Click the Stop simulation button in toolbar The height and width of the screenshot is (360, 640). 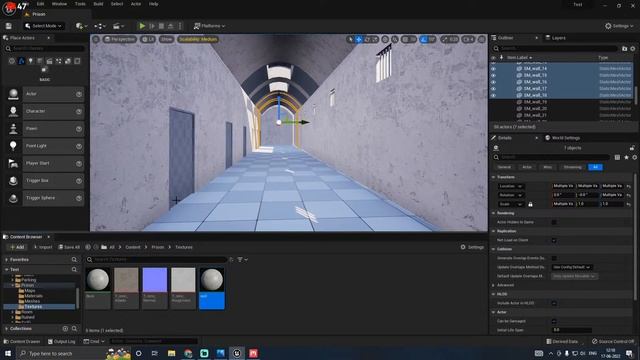(x=161, y=26)
